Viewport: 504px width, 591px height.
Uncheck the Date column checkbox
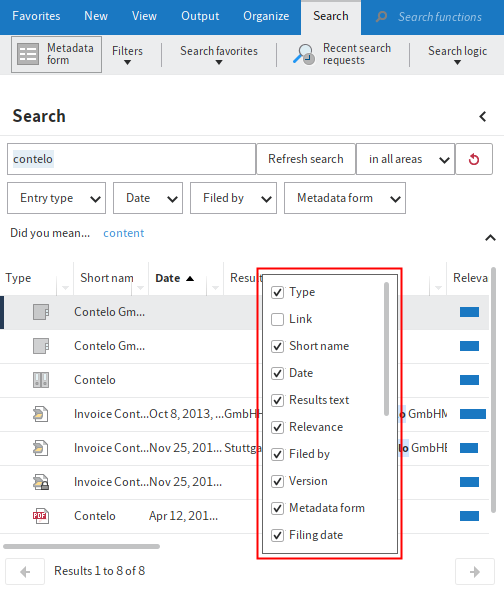(x=277, y=373)
